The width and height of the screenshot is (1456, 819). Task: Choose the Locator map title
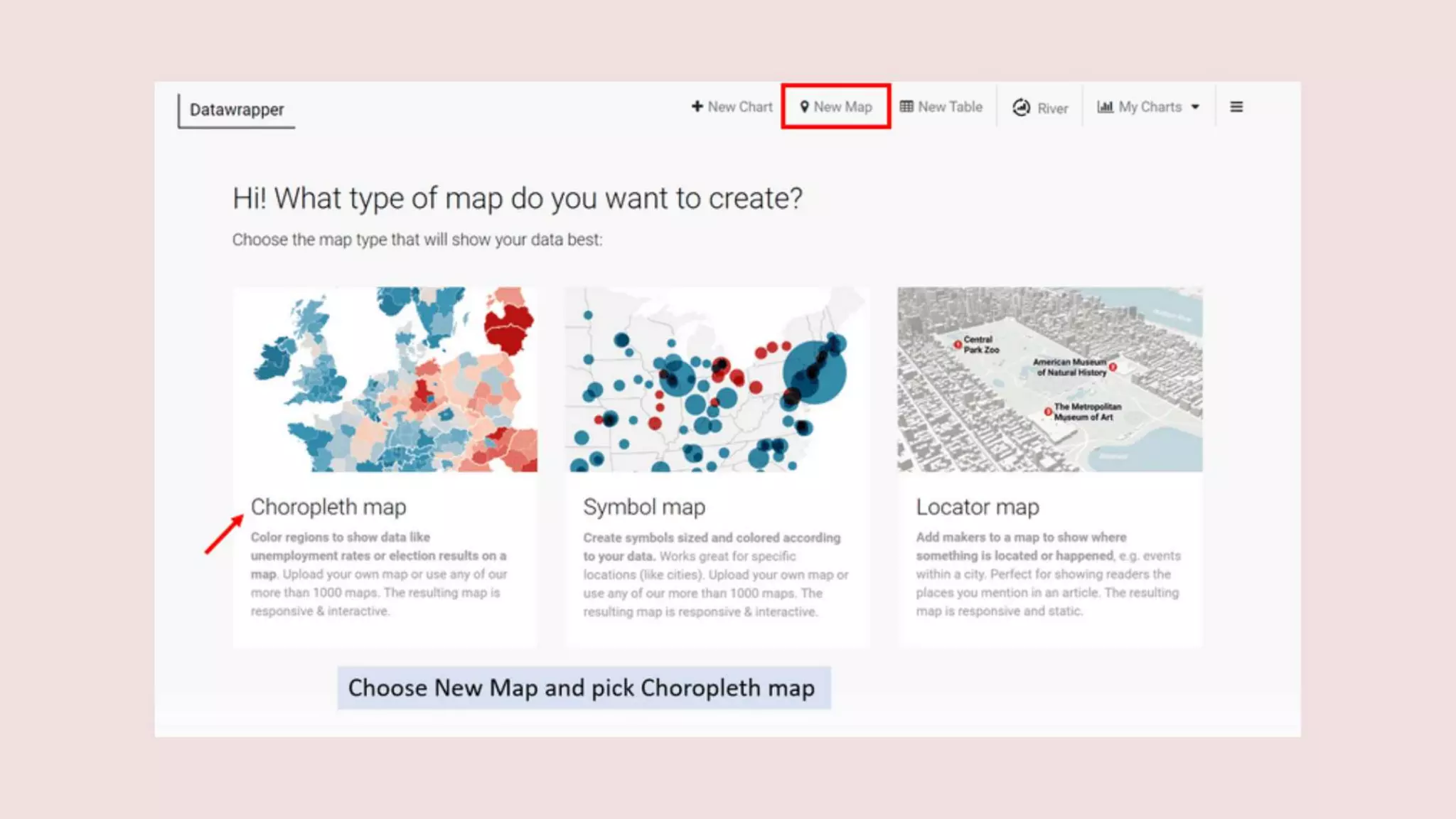point(977,507)
